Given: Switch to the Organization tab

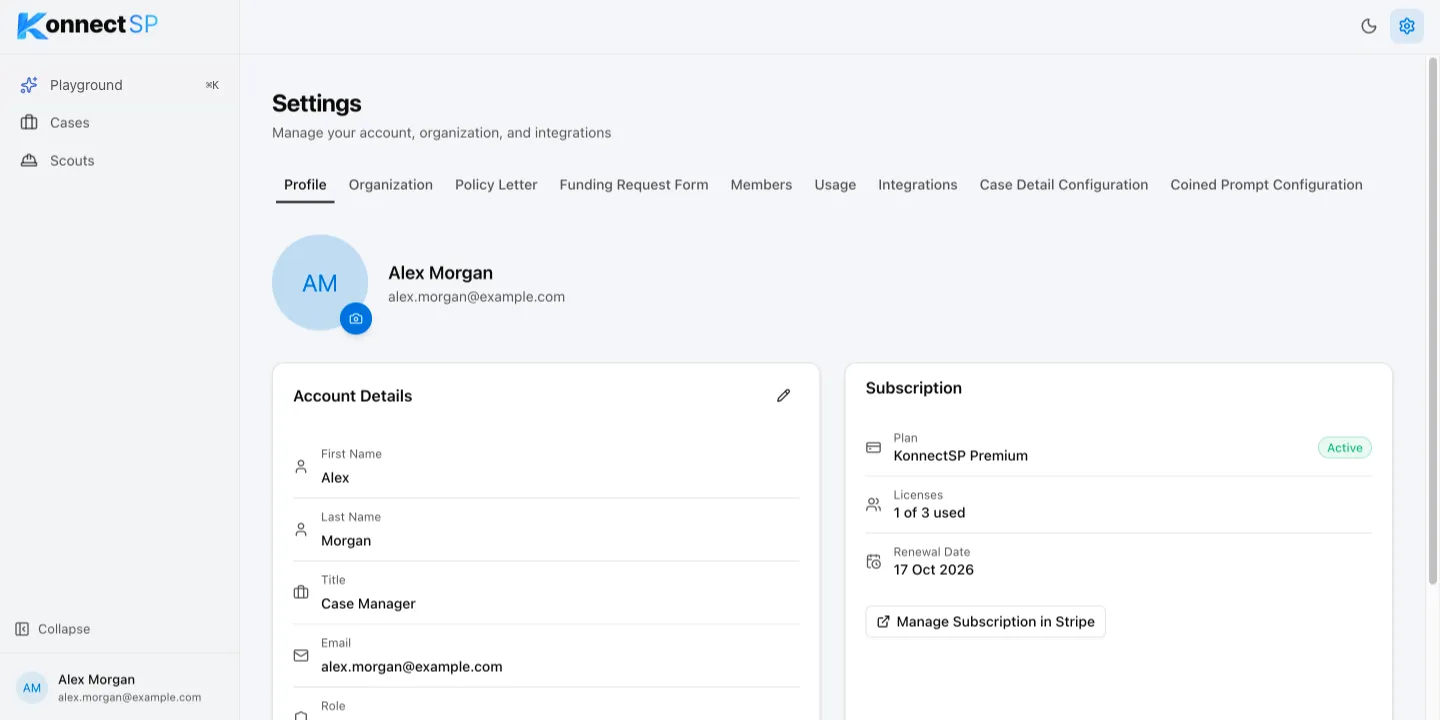Looking at the screenshot, I should coord(391,185).
